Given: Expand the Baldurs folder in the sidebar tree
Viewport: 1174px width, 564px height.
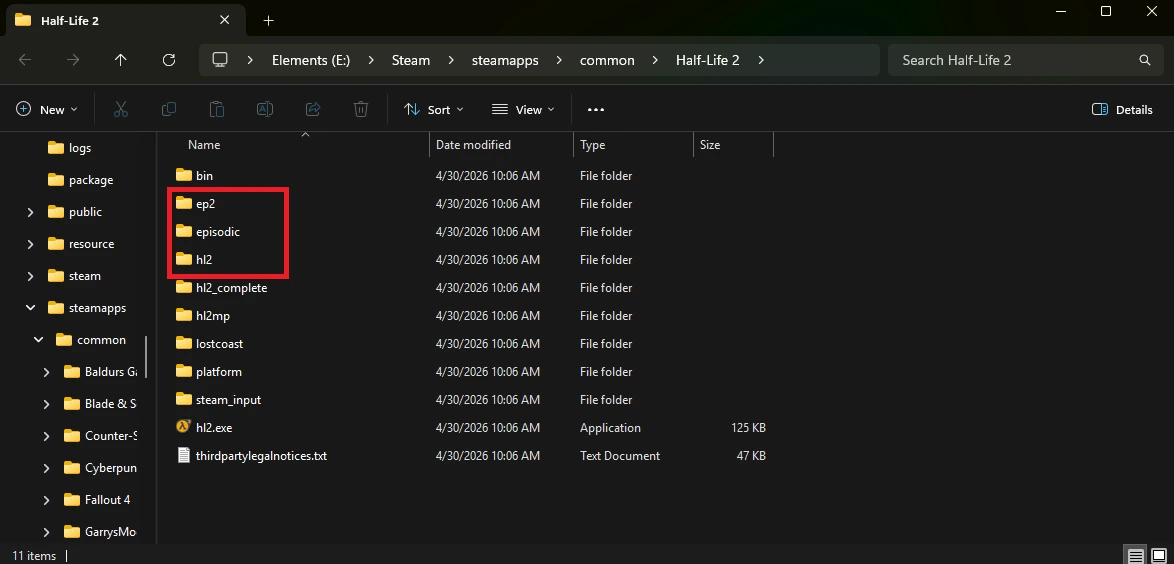Looking at the screenshot, I should [x=46, y=372].
